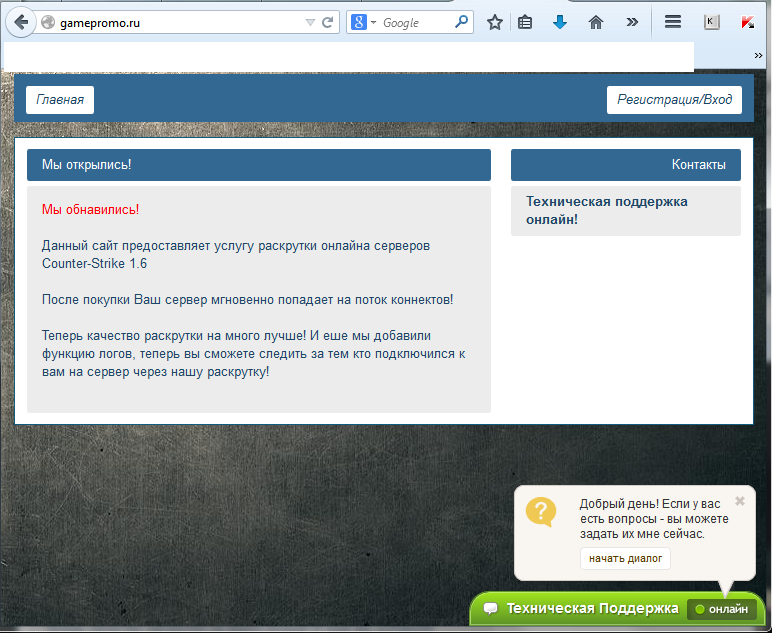The image size is (772, 635).
Task: Close the chat greeting popup
Action: (x=740, y=501)
